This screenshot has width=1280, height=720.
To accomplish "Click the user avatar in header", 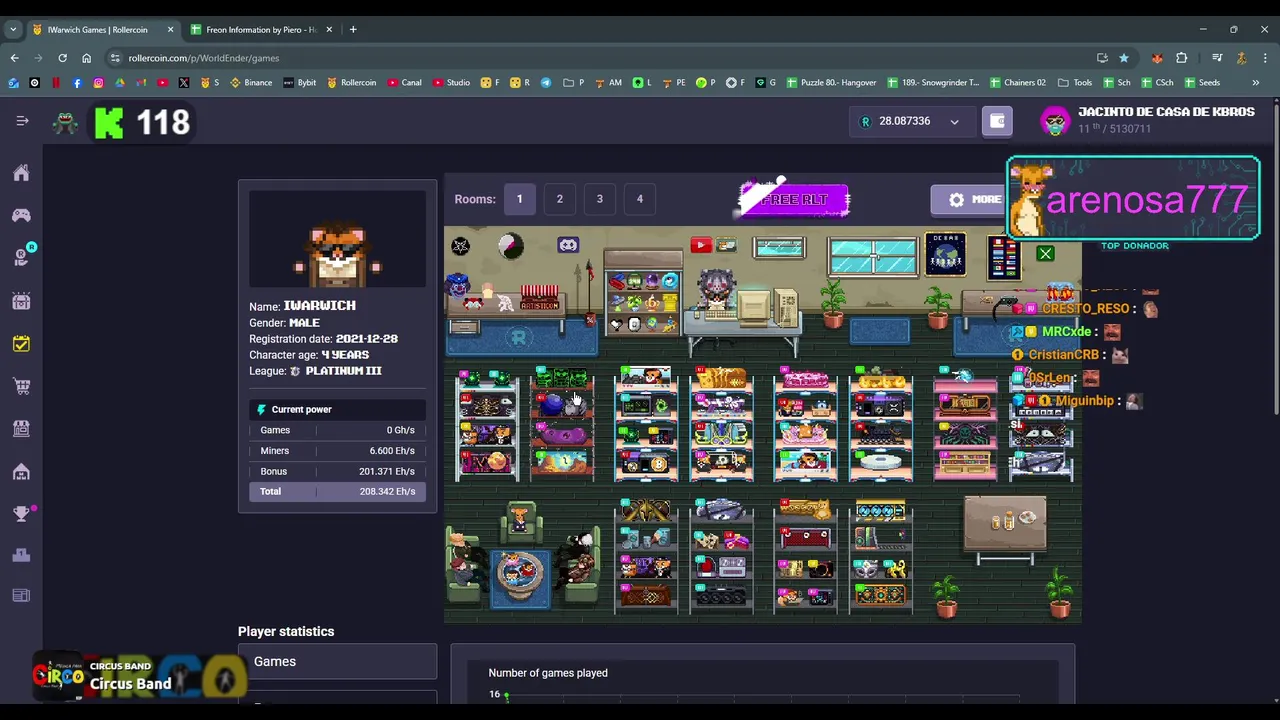I will [x=1055, y=121].
